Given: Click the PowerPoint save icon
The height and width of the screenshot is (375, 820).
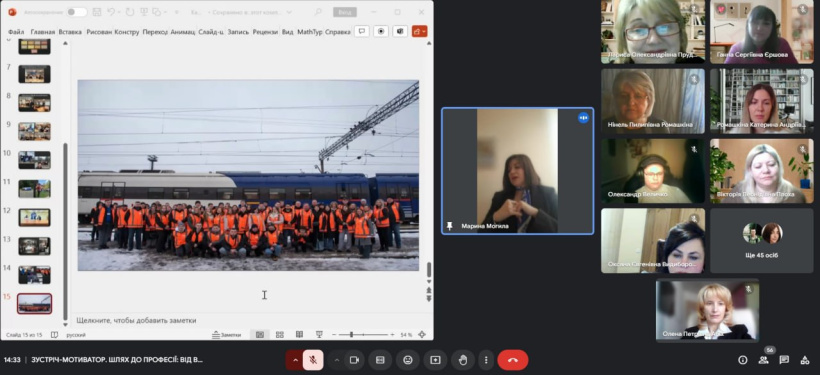Looking at the screenshot, I should coord(97,12).
